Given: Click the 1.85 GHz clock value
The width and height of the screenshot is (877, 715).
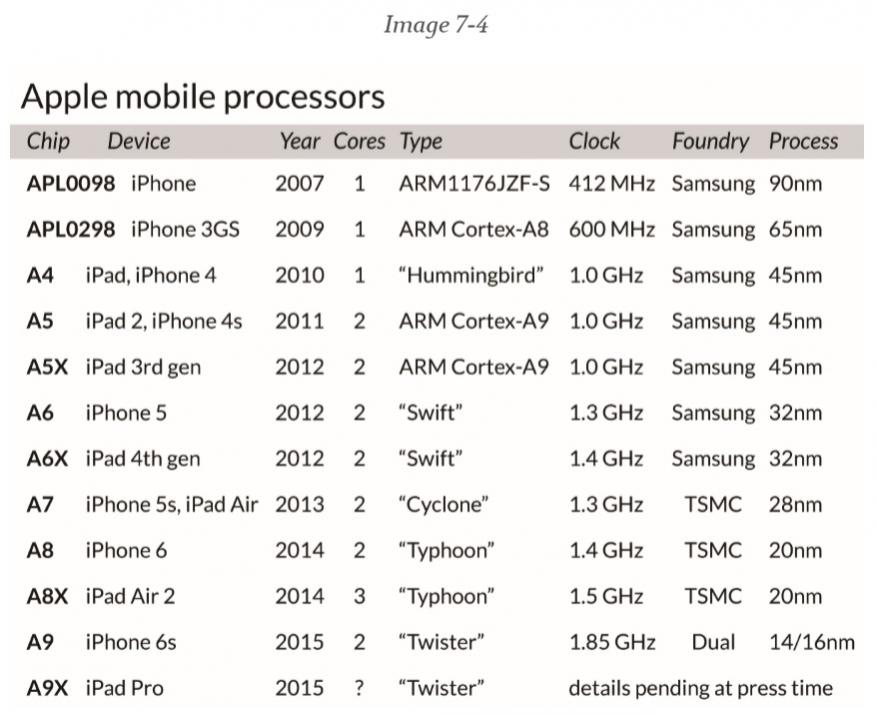Looking at the screenshot, I should (x=612, y=642).
